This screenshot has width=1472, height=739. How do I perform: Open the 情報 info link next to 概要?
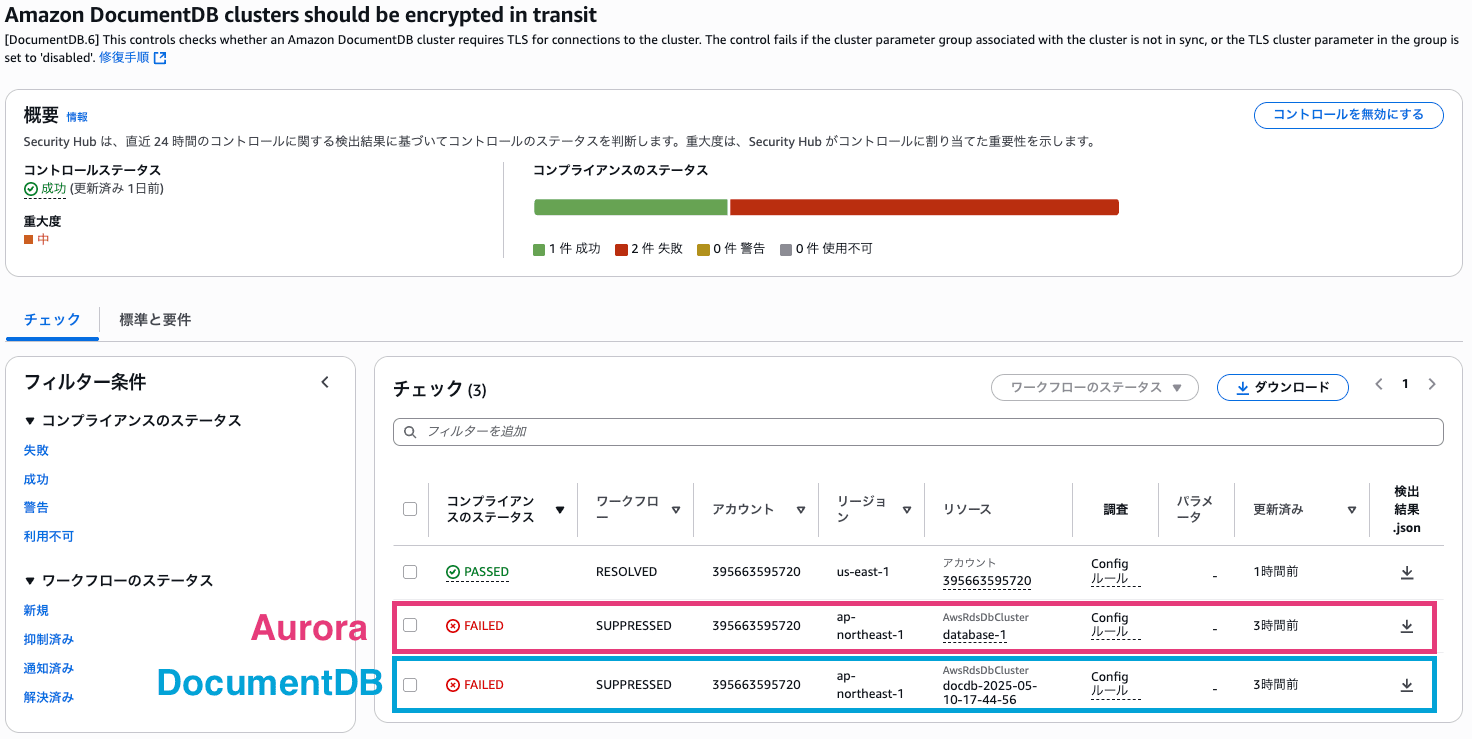click(77, 117)
